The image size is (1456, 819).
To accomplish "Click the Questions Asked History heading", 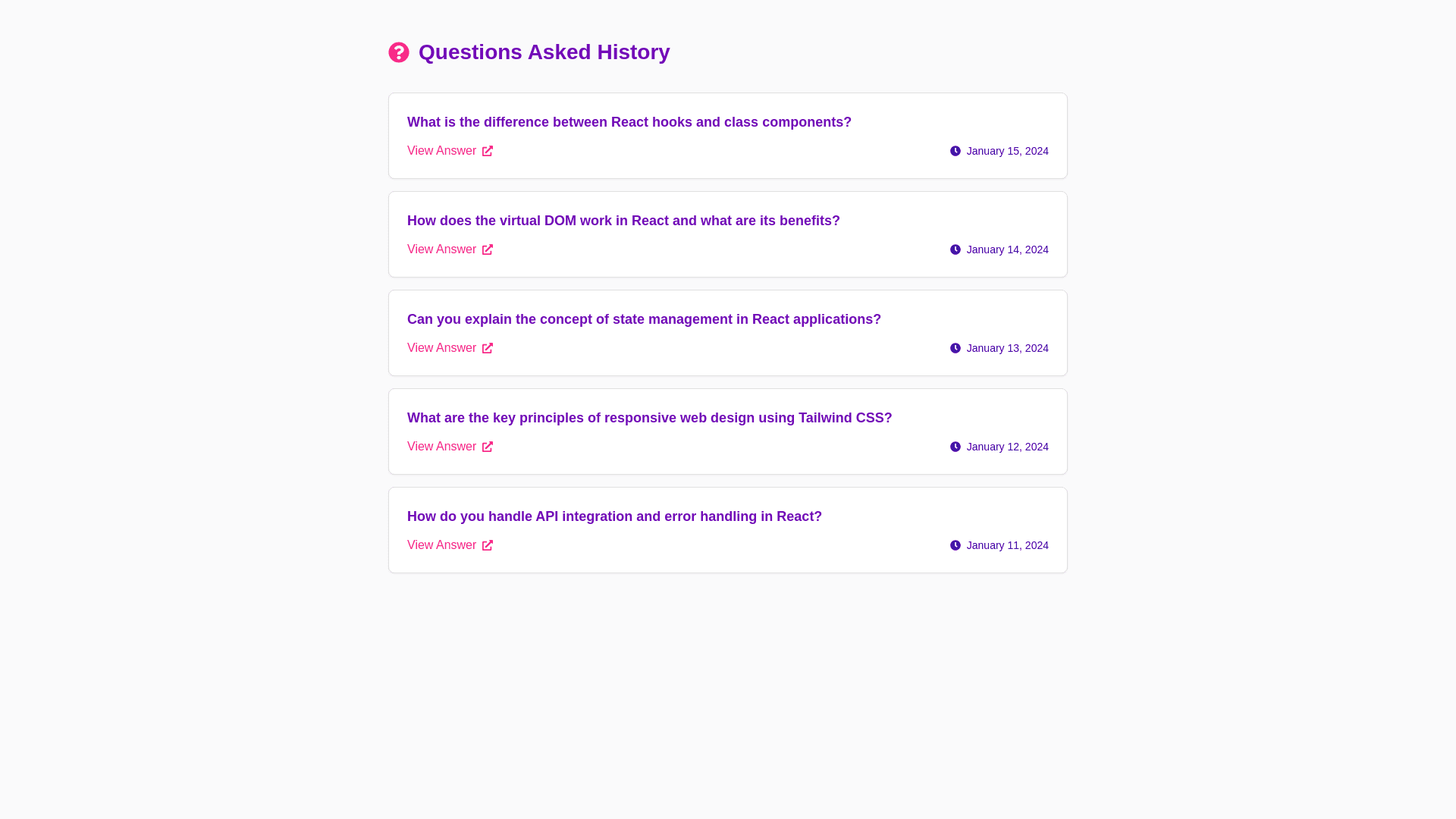I will (x=544, y=52).
